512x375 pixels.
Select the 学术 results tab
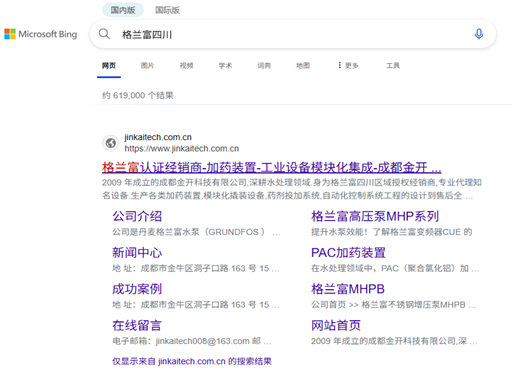(225, 65)
